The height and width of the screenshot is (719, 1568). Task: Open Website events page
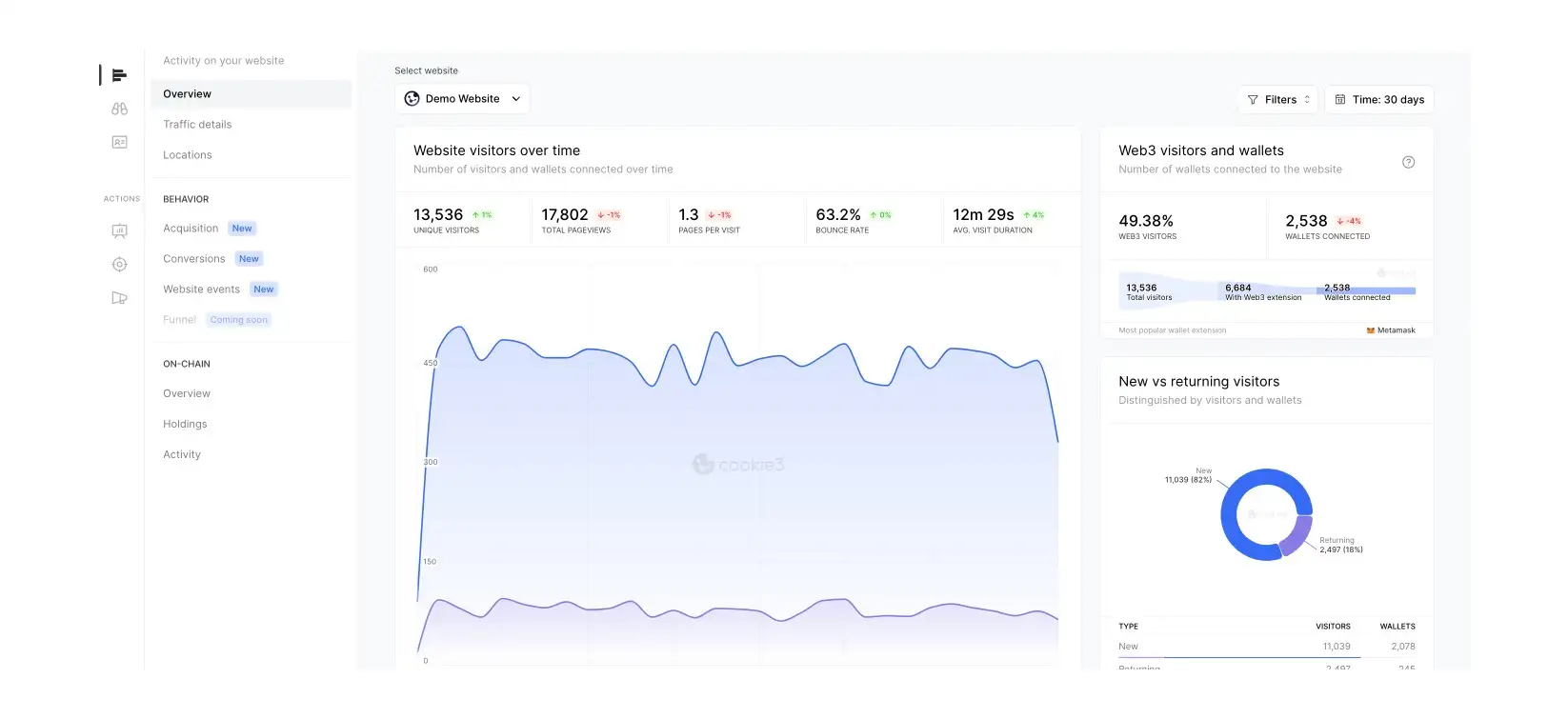coord(201,290)
